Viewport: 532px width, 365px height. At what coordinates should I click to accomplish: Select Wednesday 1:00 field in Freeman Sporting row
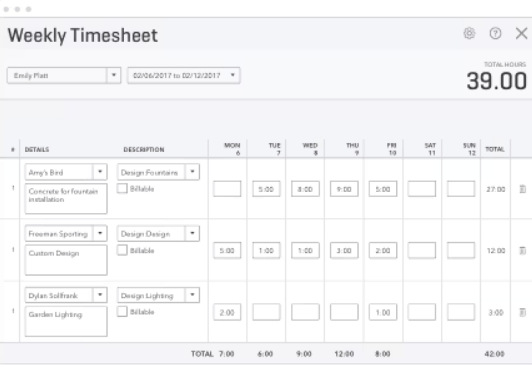point(305,250)
